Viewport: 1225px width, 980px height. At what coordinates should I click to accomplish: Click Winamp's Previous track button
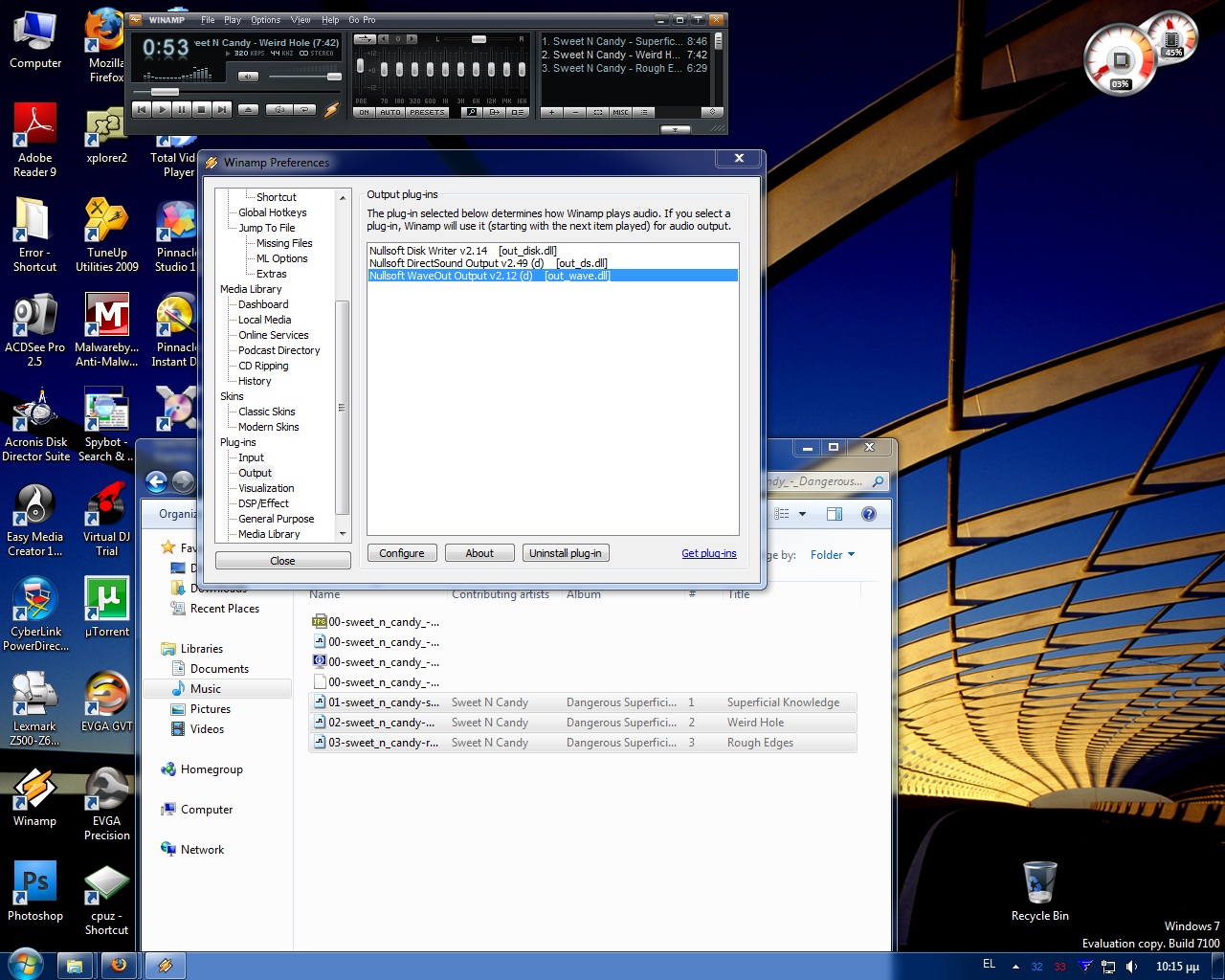[x=141, y=109]
